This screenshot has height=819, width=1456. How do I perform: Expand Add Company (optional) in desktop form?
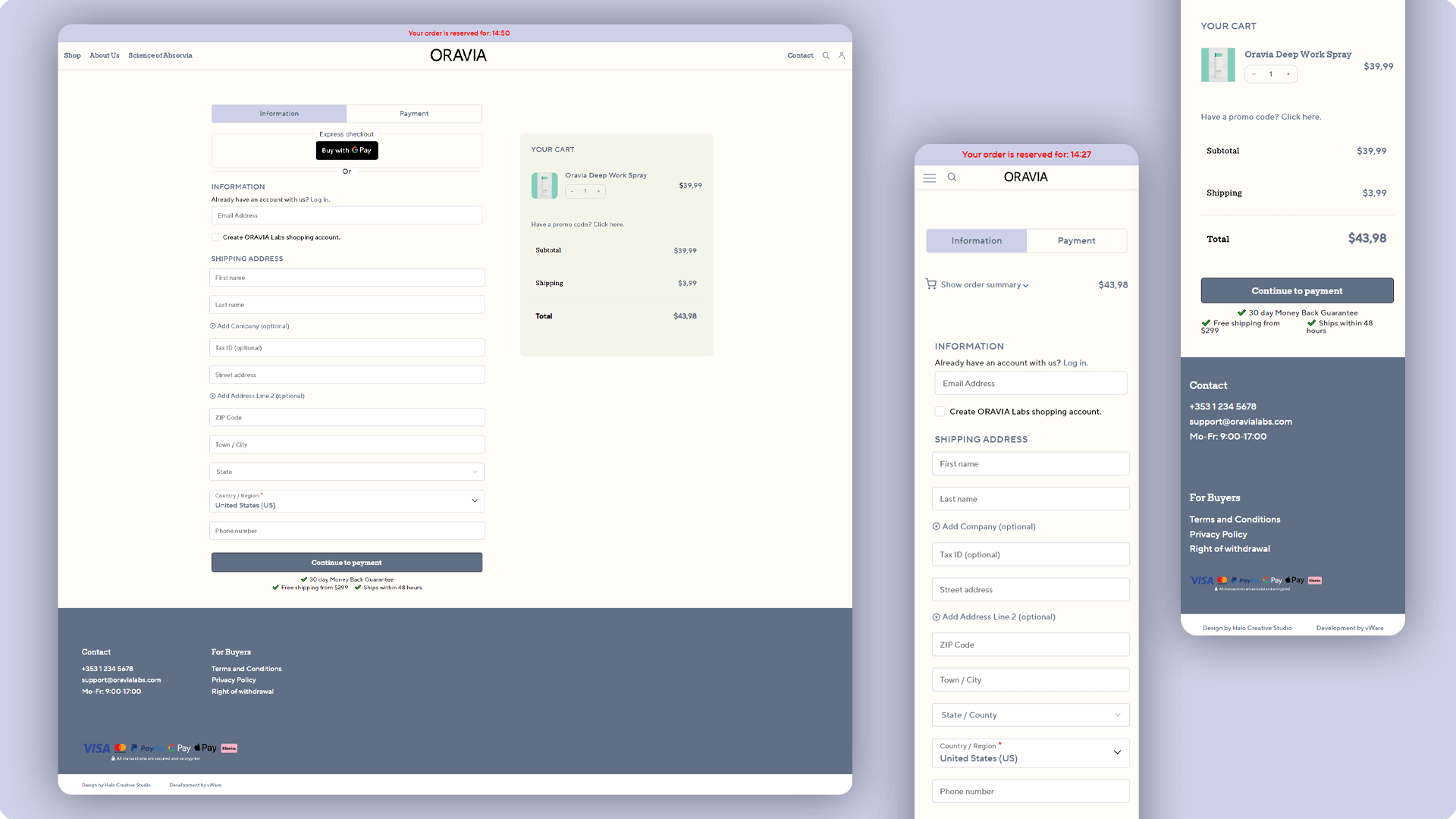click(x=249, y=326)
